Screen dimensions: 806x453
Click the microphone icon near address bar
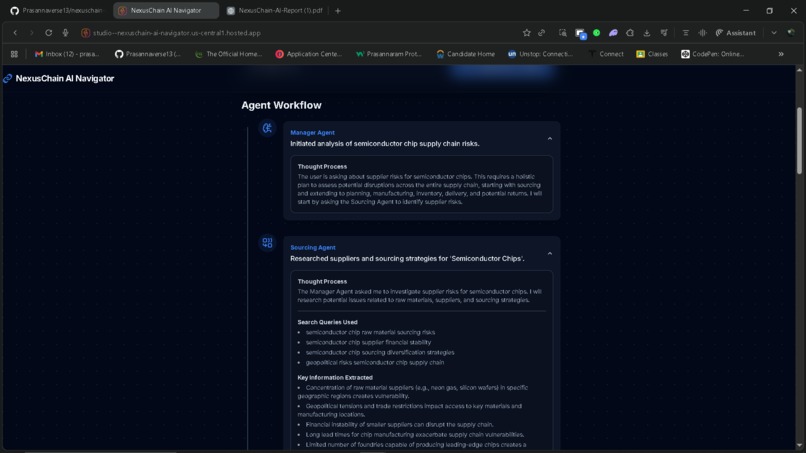65,33
